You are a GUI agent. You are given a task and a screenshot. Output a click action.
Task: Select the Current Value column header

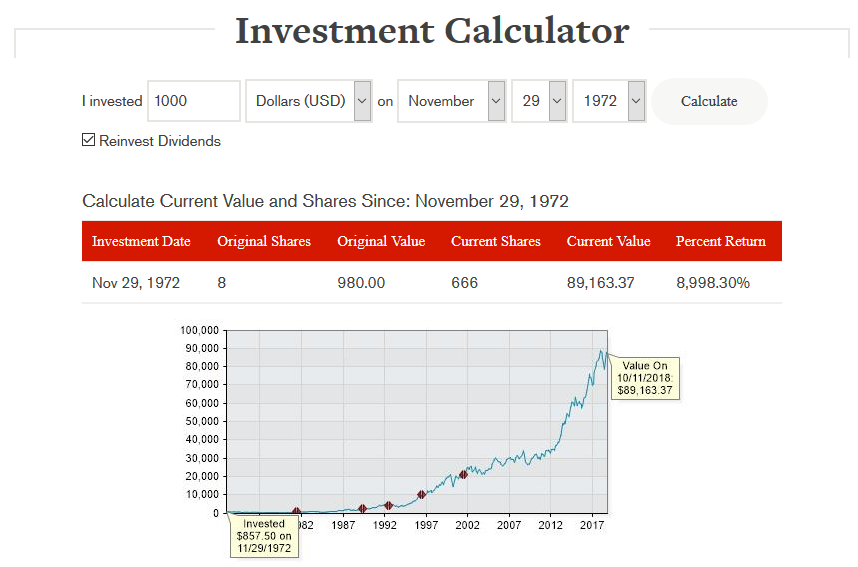(608, 241)
